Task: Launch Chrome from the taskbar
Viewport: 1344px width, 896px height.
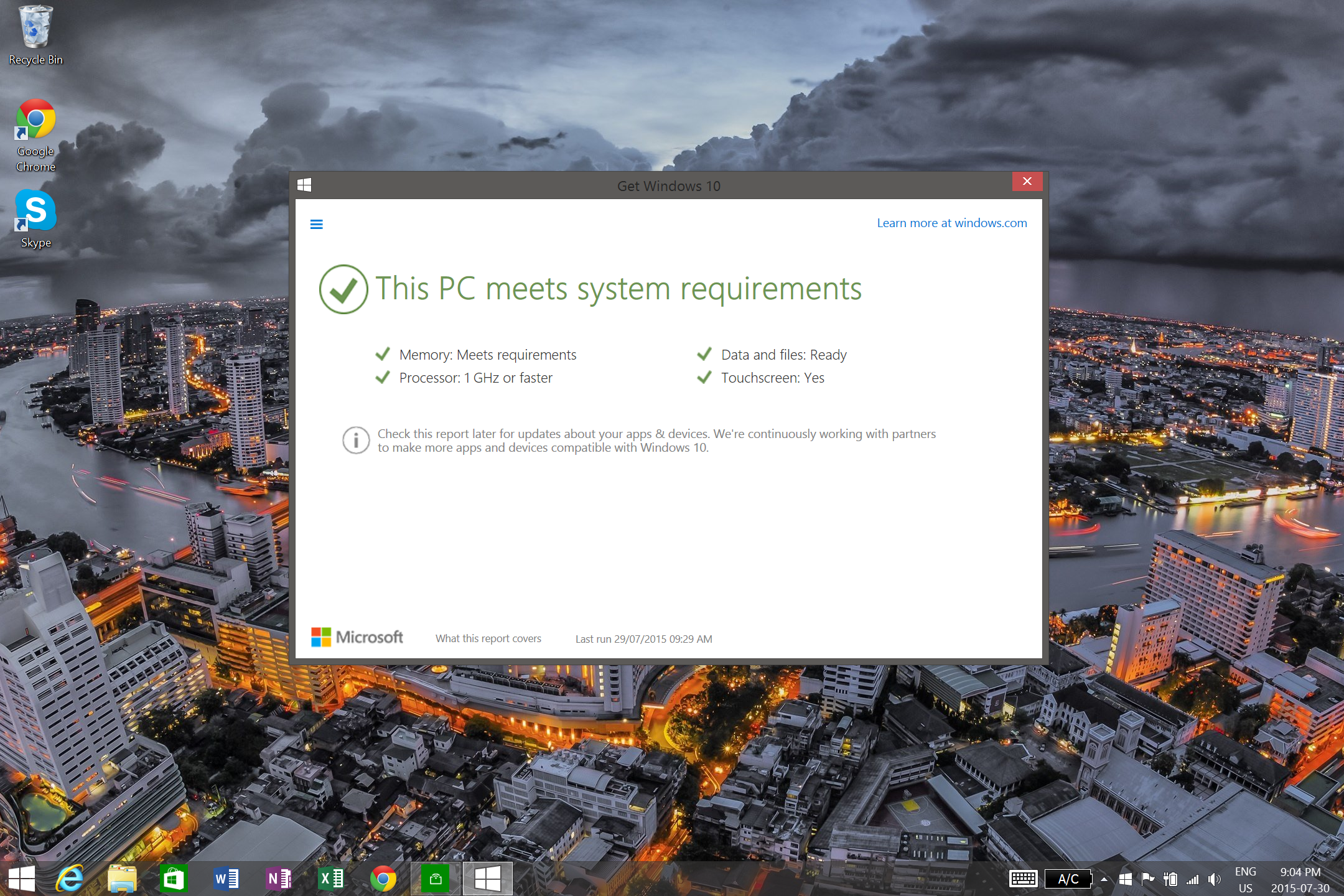Action: (383, 879)
